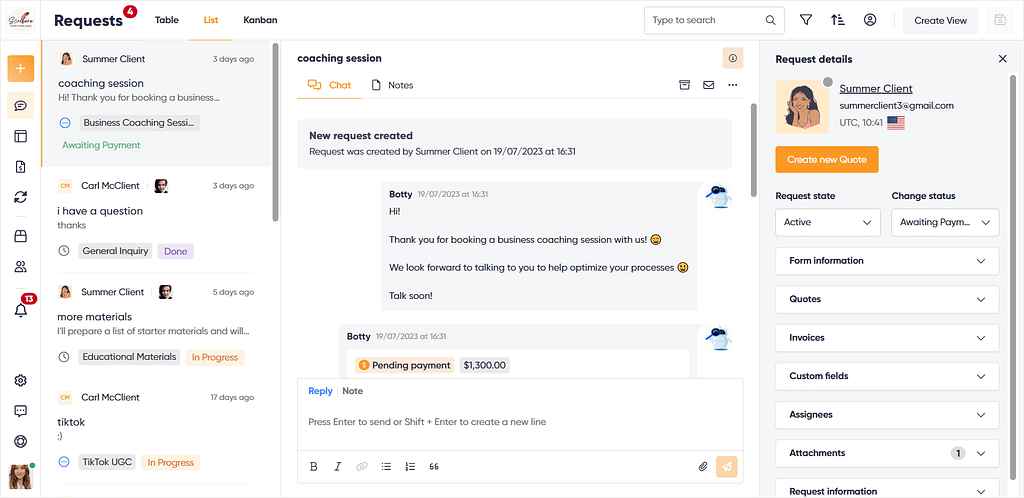Click the request info icon beside coaching session title
The image size is (1024, 498).
(733, 58)
